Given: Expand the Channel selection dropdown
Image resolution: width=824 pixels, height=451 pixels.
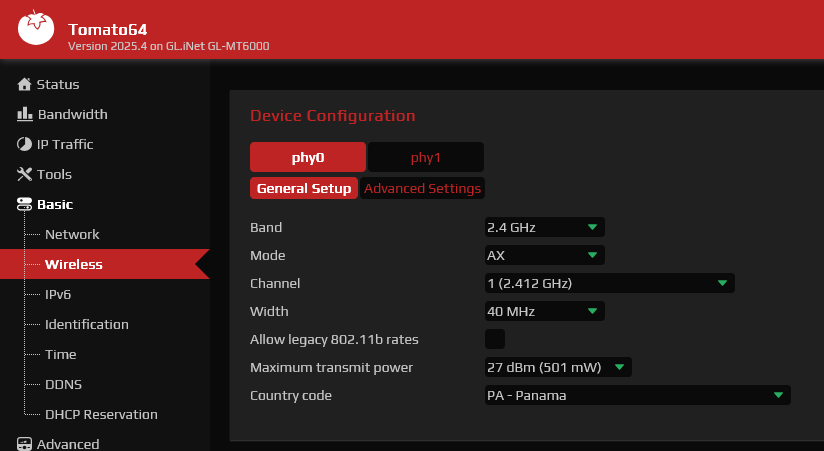Looking at the screenshot, I should coord(609,283).
